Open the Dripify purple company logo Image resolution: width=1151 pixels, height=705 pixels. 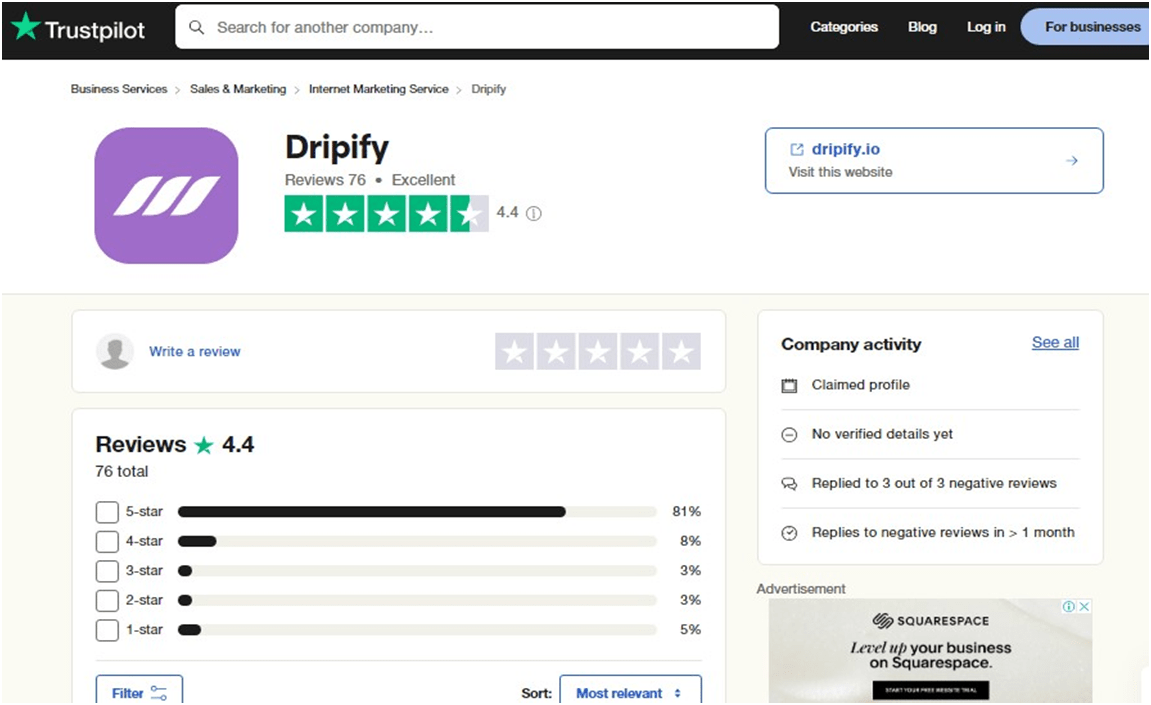click(166, 195)
